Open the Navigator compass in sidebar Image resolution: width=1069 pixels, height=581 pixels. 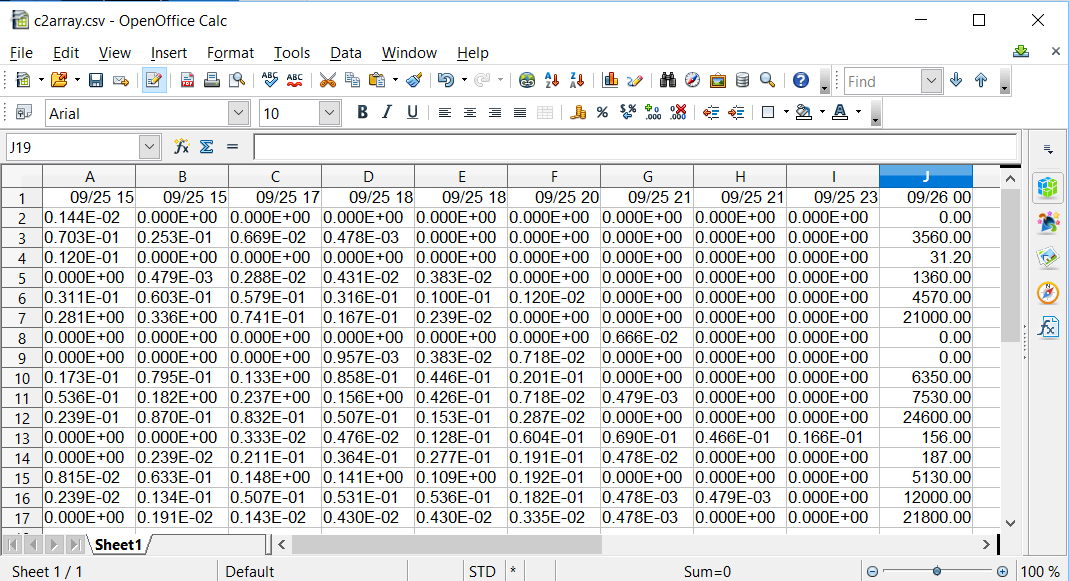[1048, 292]
